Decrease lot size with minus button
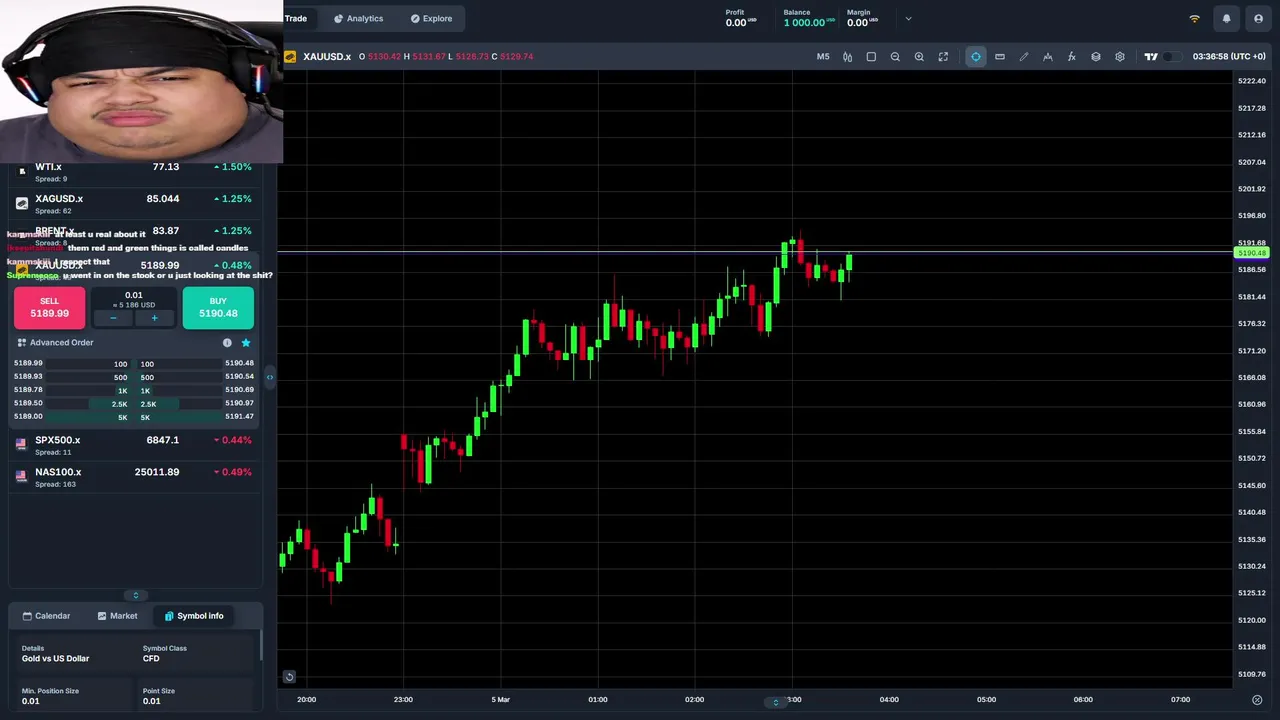The height and width of the screenshot is (720, 1280). click(113, 318)
